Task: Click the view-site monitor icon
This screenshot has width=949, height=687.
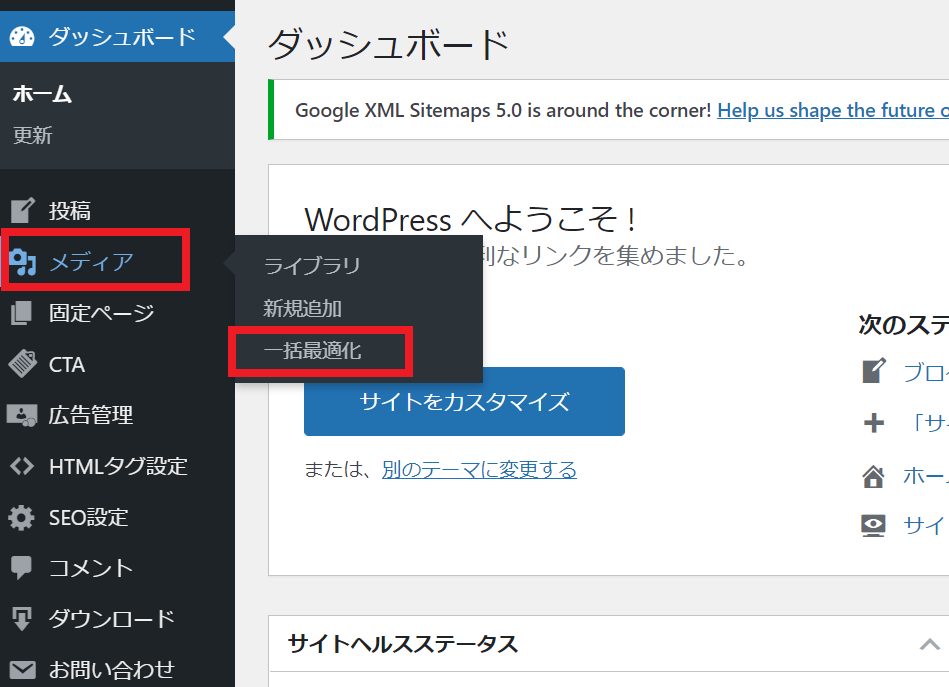Action: pos(873,525)
